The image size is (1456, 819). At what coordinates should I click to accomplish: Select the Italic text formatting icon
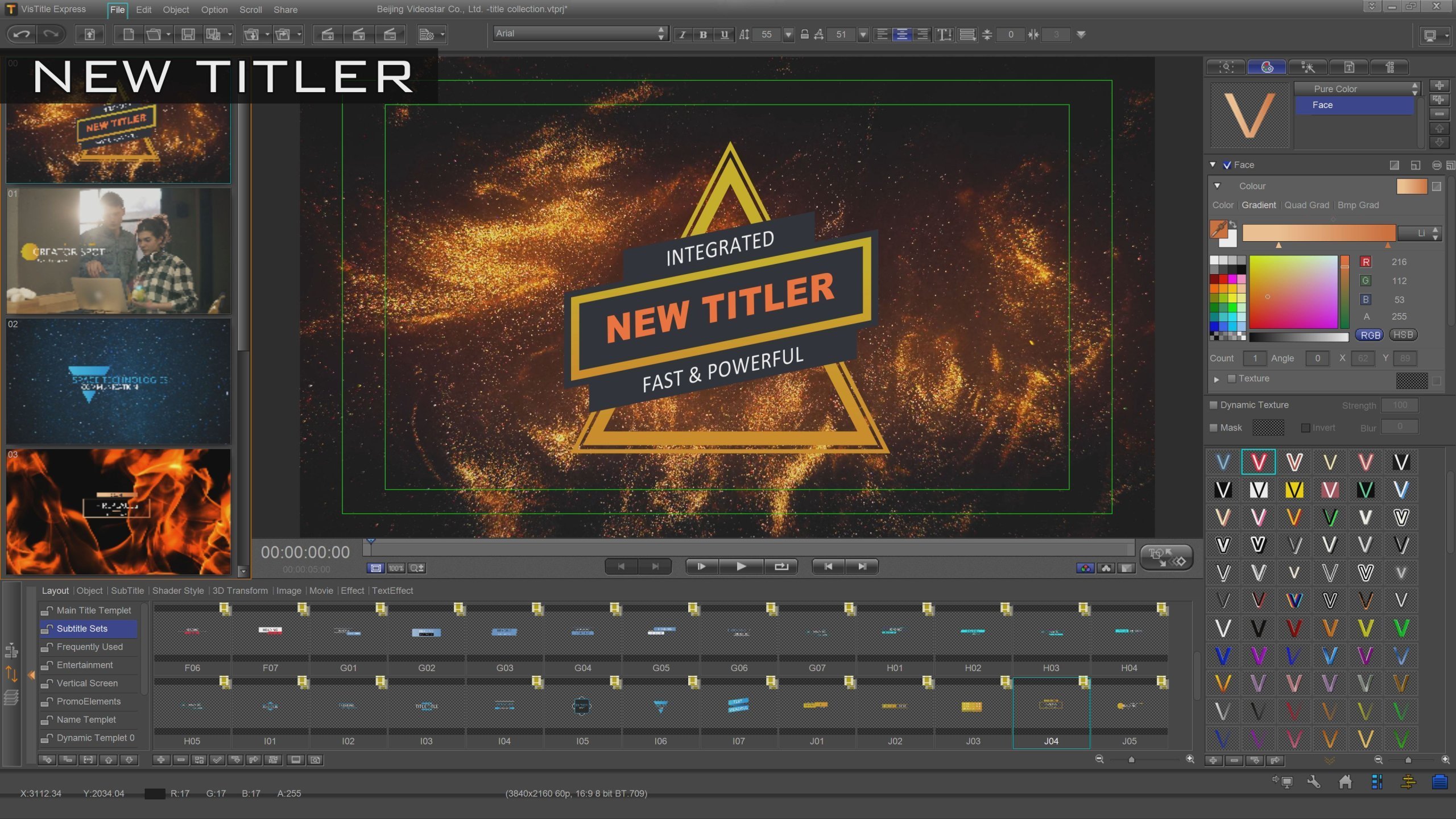coord(683,34)
